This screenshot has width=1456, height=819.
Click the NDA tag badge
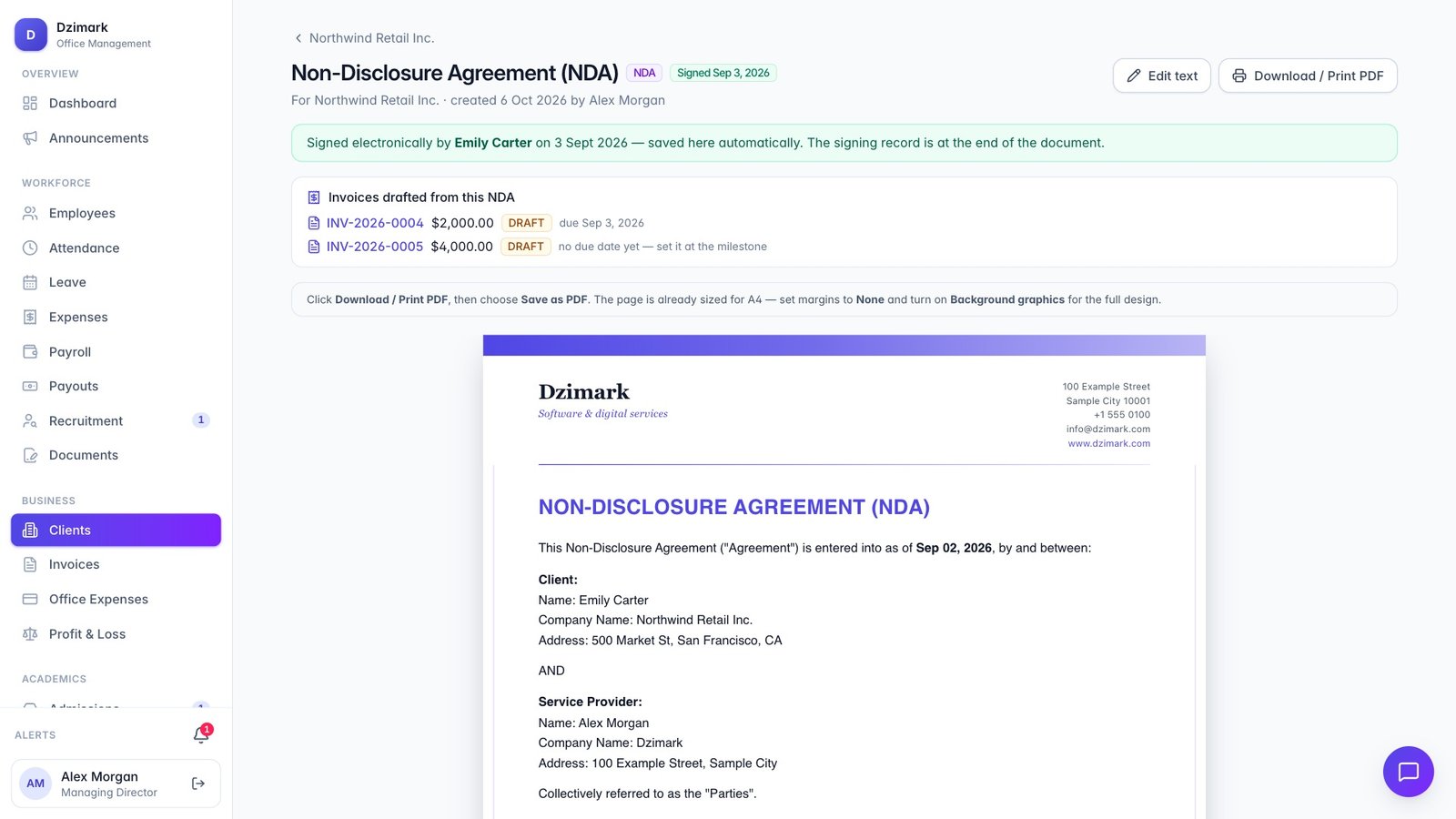[x=644, y=73]
